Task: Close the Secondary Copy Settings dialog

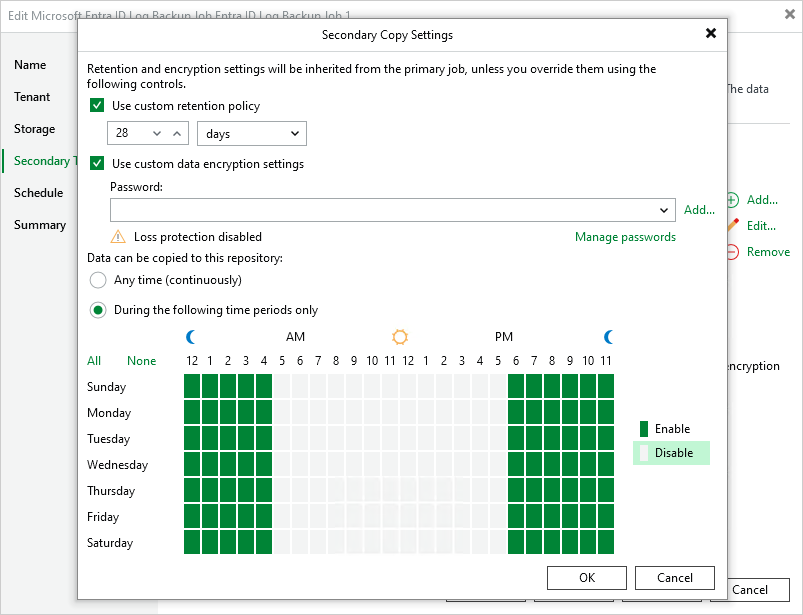Action: pos(711,33)
